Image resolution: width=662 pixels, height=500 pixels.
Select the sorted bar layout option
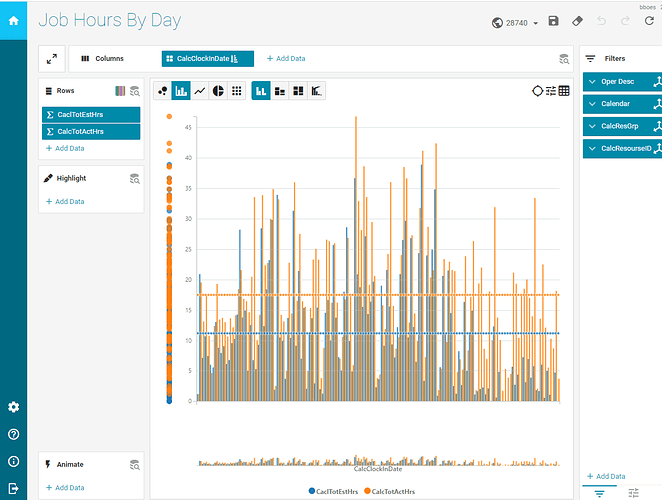pyautogui.click(x=316, y=91)
